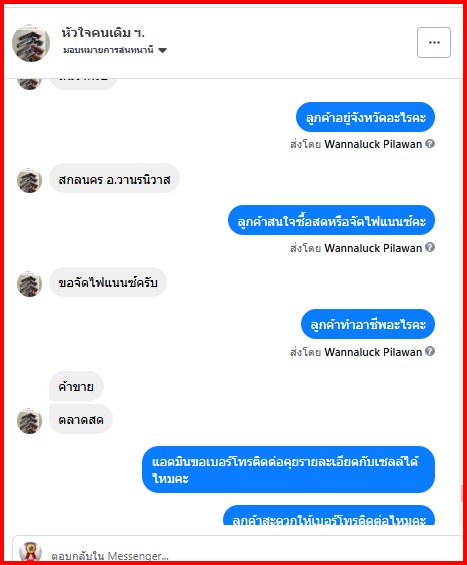Open the customer name หัวใจคนเดิม ฯ.
This screenshot has width=467, height=565.
tap(103, 33)
